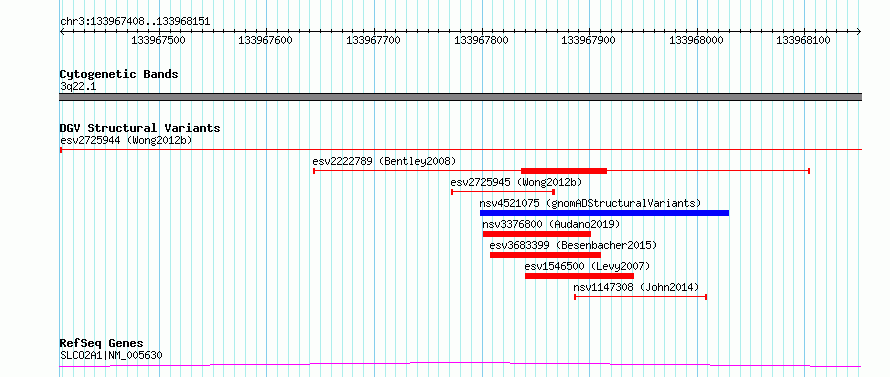Click the Cytogenetic Bands track title
Screen dimensions: 890x377
(x=119, y=74)
